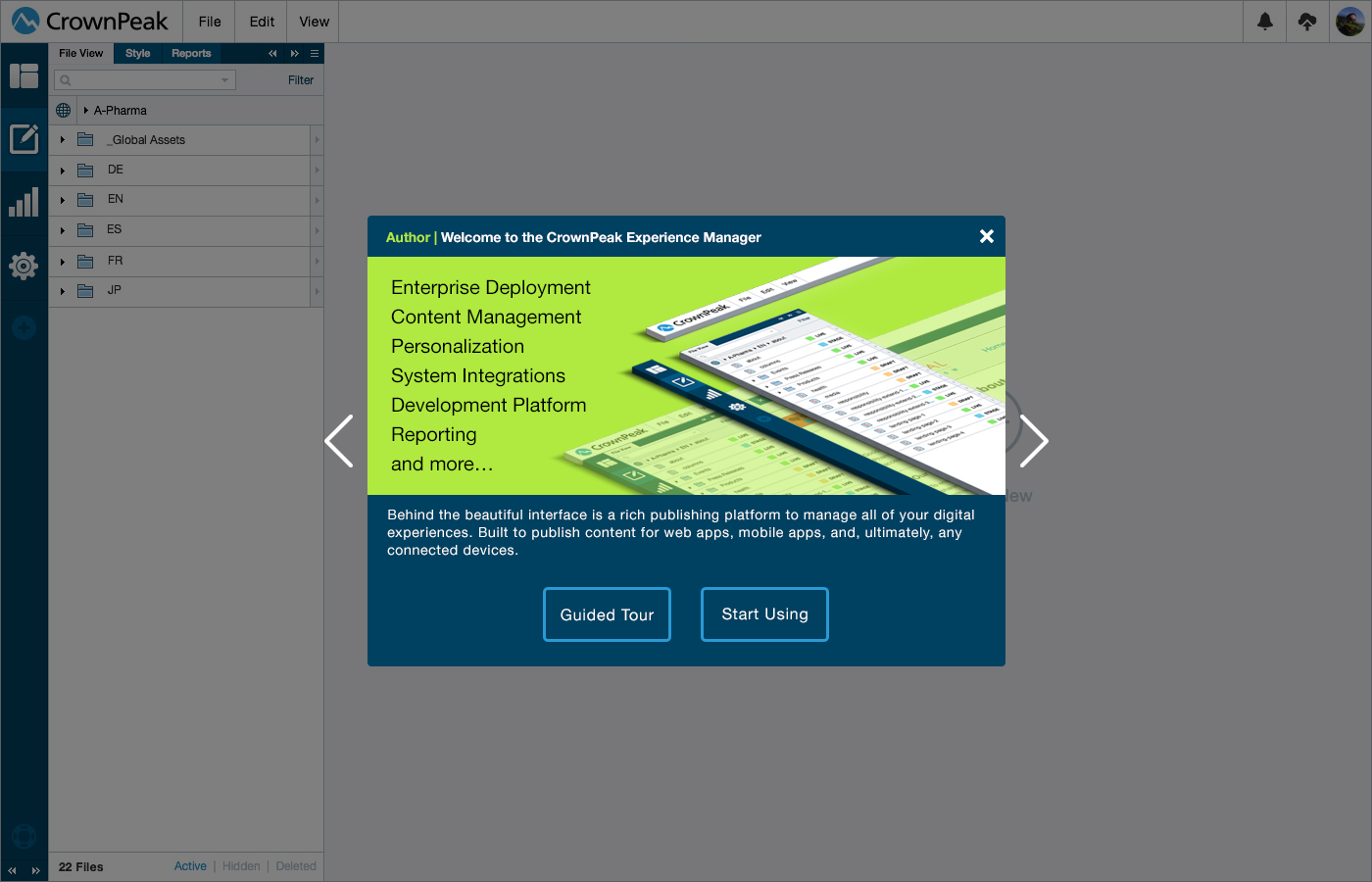Select the A-Pharma site label
The width and height of the screenshot is (1372, 882).
point(121,111)
